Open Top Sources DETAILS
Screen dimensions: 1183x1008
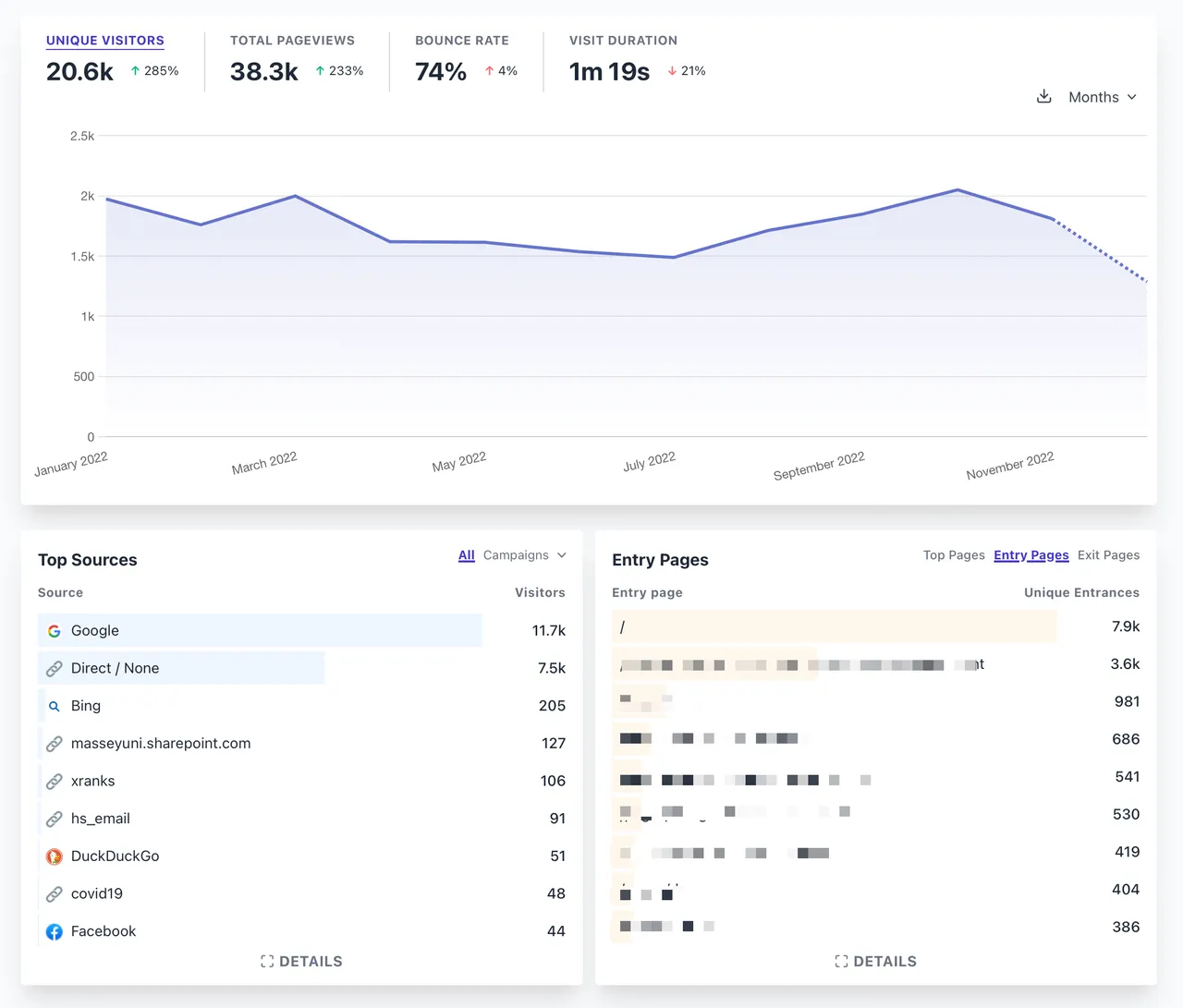click(x=301, y=962)
